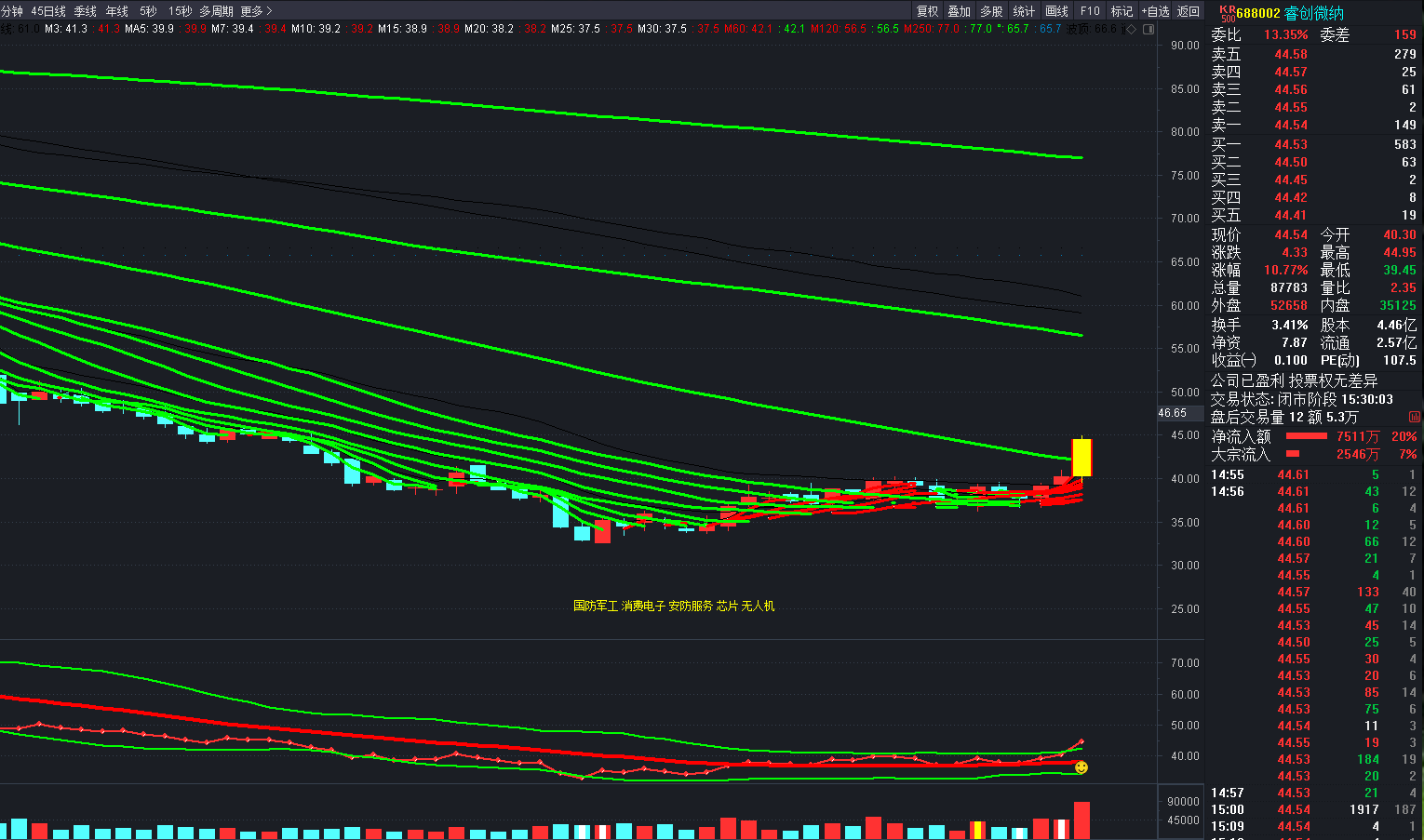1424x840 pixels.
Task: Click the concept tag 无人机
Action: [x=758, y=606]
